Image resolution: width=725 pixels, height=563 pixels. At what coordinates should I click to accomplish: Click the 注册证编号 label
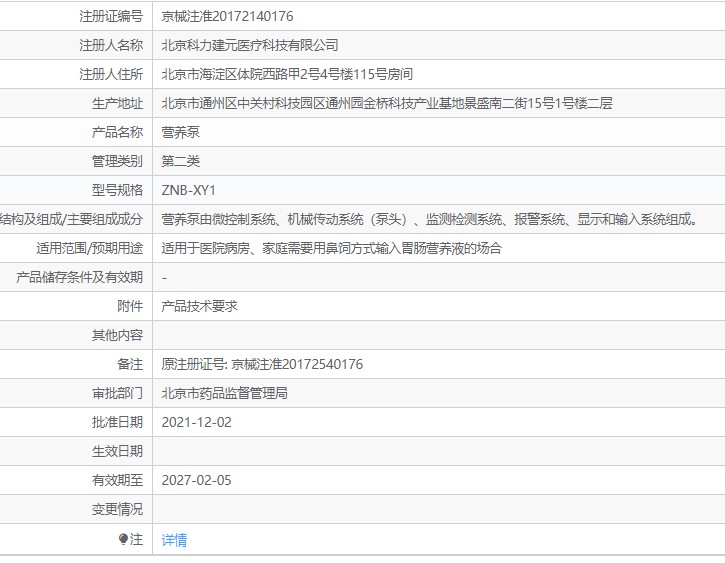(111, 16)
